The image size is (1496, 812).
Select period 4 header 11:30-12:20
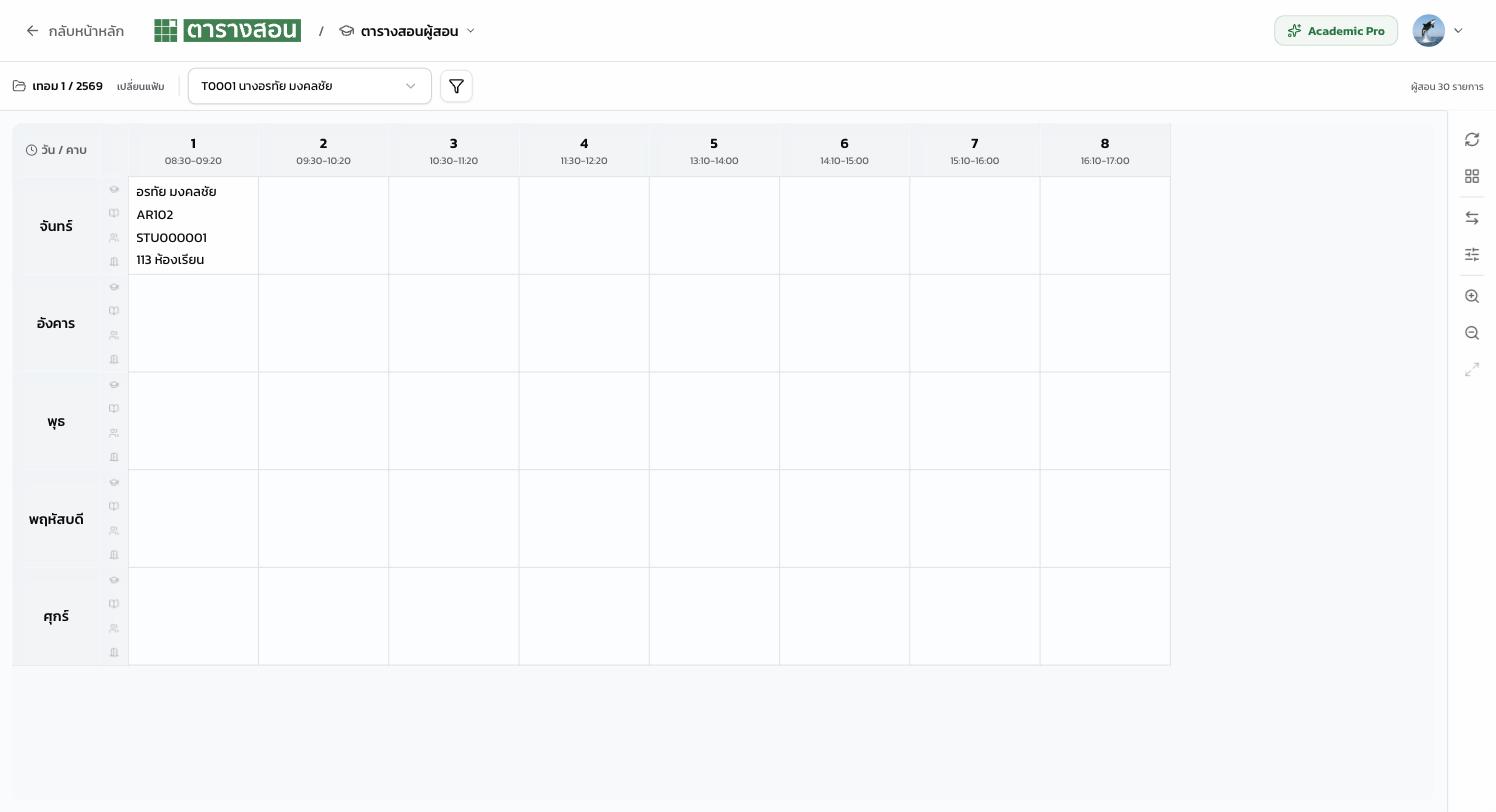tap(584, 150)
